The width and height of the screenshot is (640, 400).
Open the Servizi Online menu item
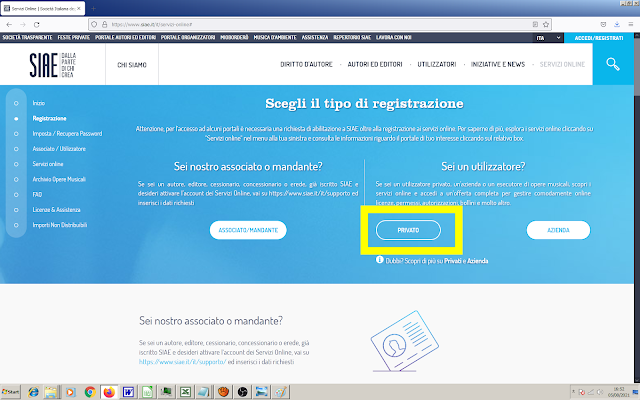point(562,64)
